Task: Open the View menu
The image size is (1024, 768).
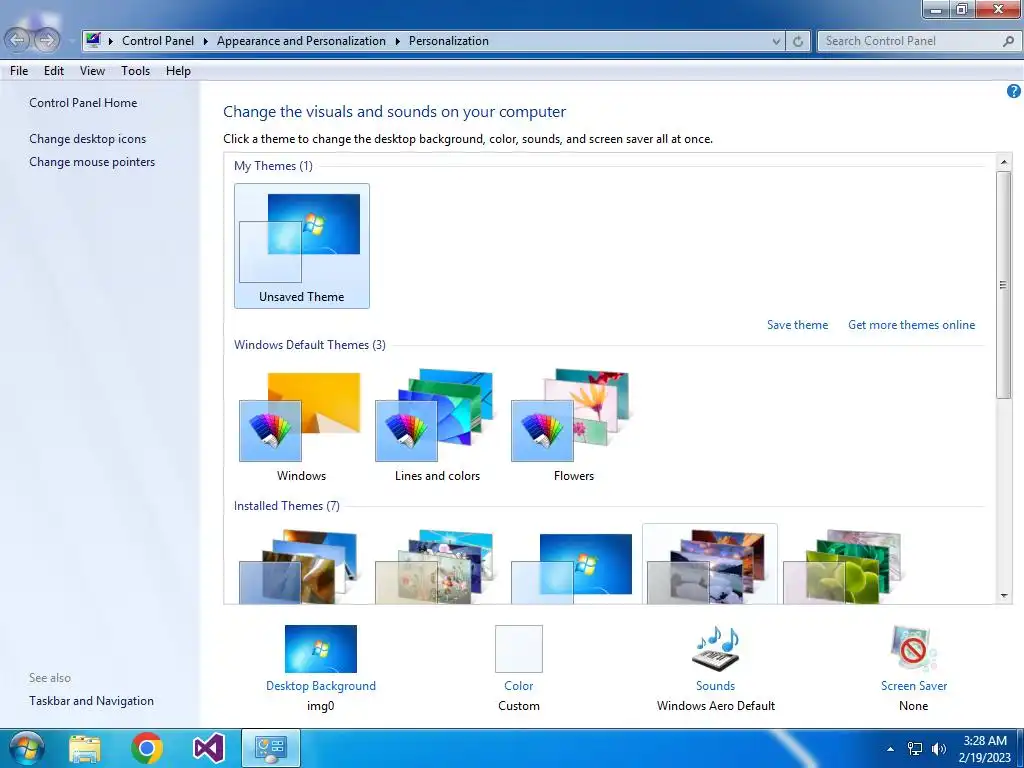Action: tap(92, 71)
